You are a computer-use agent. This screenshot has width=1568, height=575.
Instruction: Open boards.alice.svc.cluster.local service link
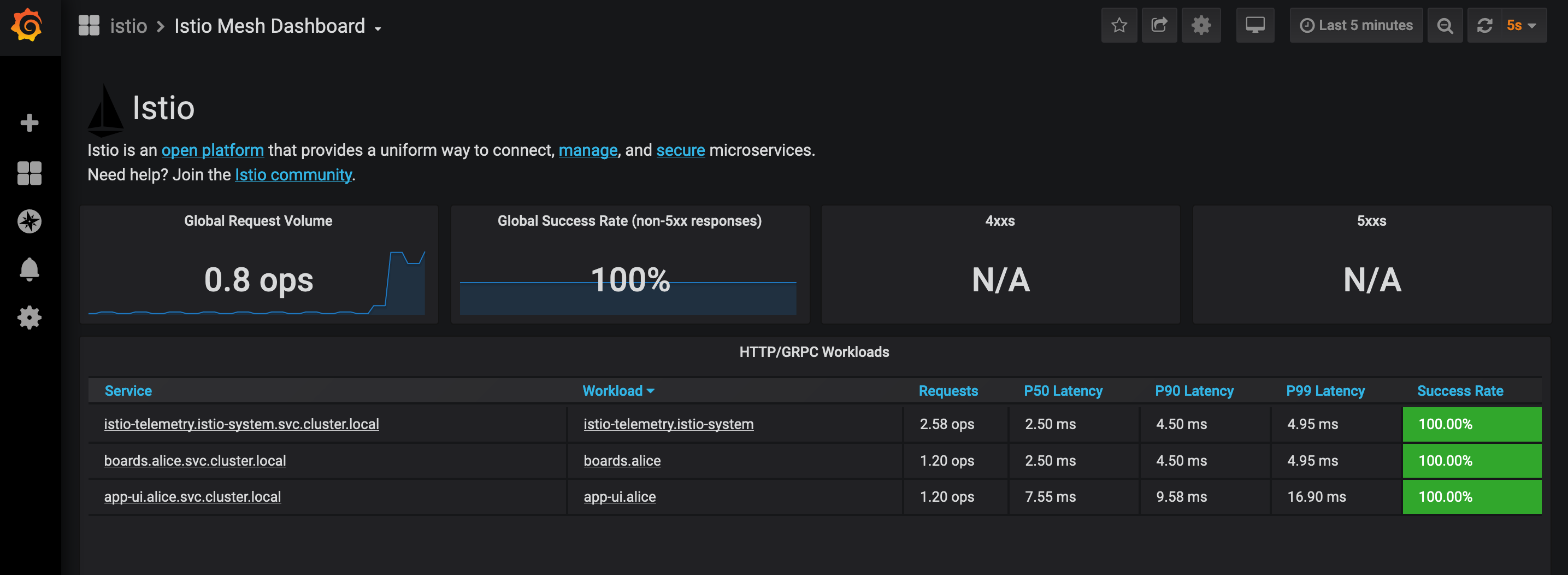[x=195, y=460]
